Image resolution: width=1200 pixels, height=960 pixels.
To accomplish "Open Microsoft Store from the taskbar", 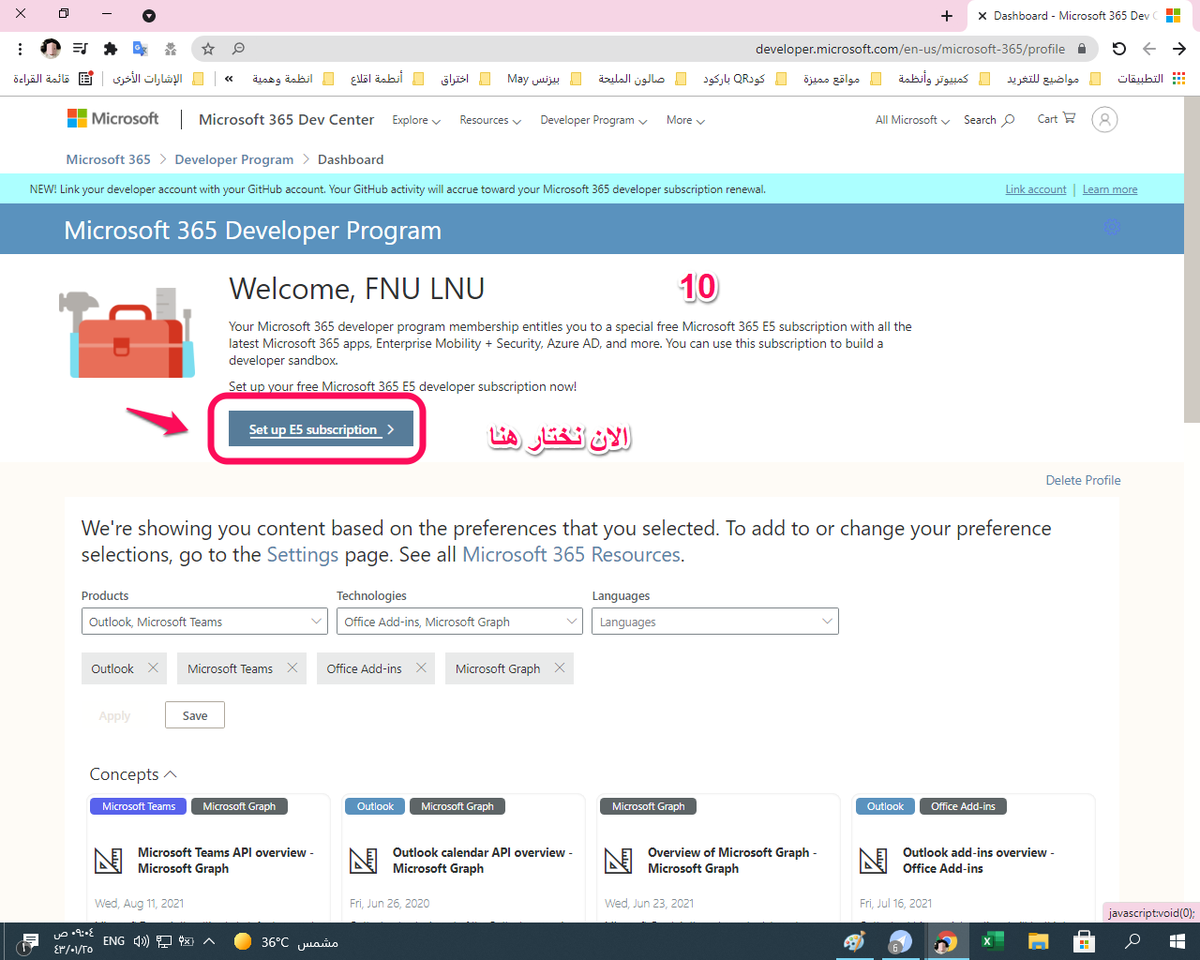I will point(1084,941).
